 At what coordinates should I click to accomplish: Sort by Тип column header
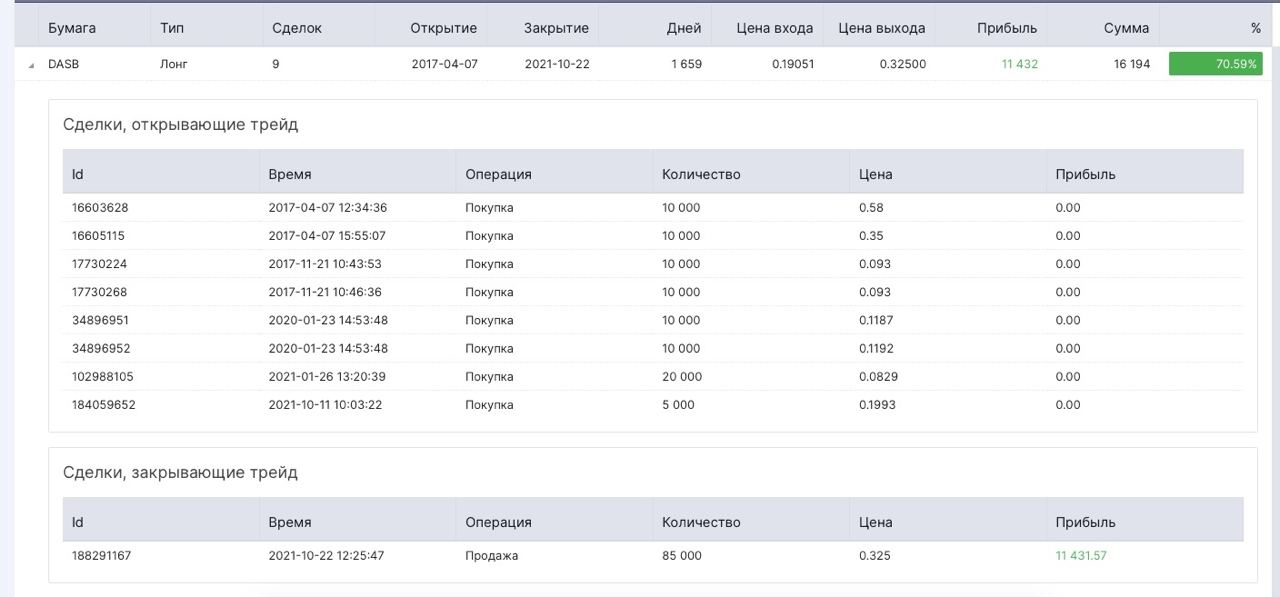(x=172, y=28)
